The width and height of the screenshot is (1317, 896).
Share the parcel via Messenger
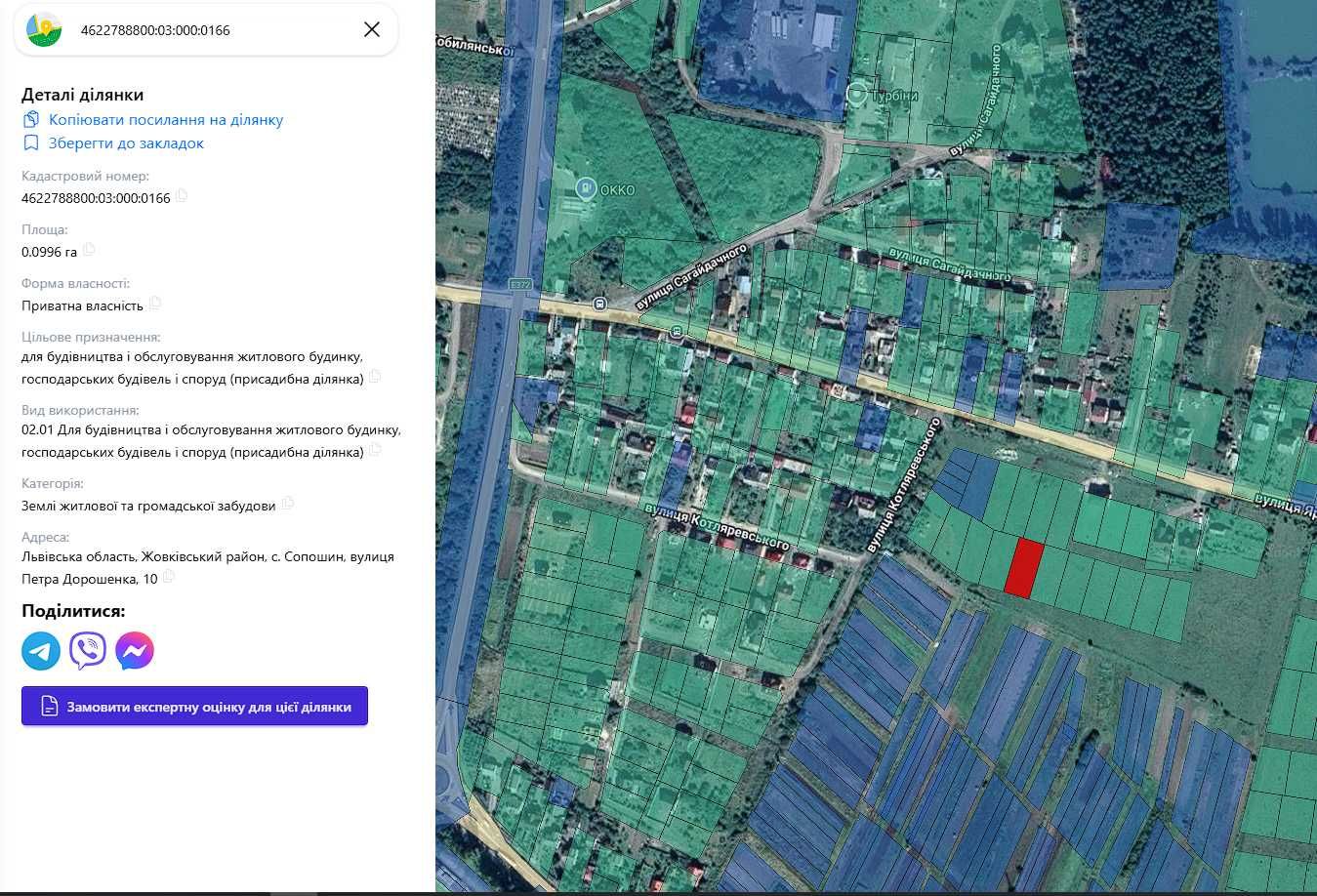(135, 651)
